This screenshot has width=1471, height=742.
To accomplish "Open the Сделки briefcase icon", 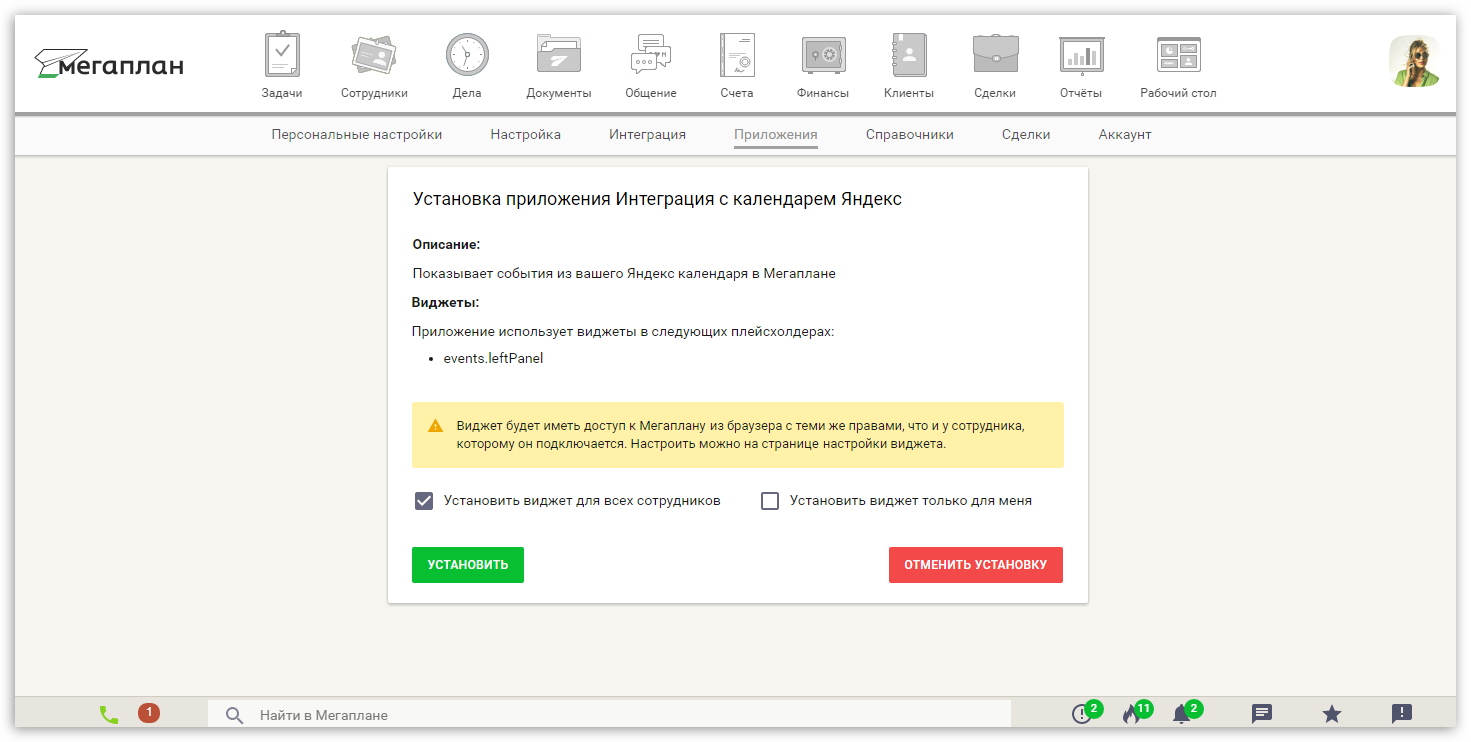I will tap(995, 55).
